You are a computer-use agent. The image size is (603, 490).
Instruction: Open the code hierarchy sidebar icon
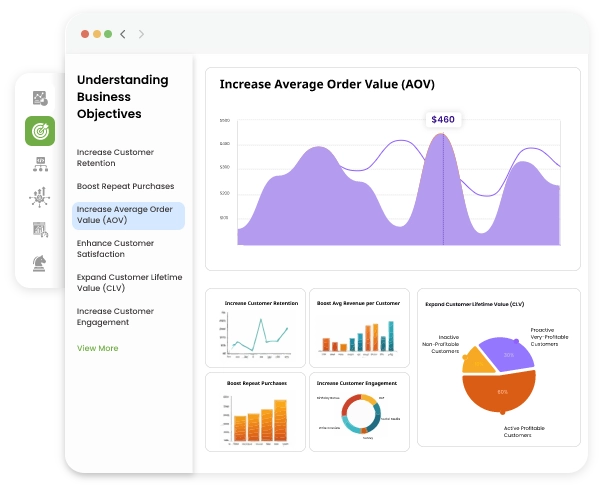coord(40,164)
